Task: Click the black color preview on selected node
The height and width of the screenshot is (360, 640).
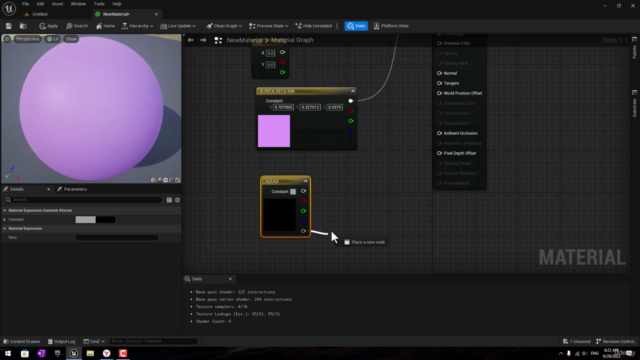Action: point(279,215)
